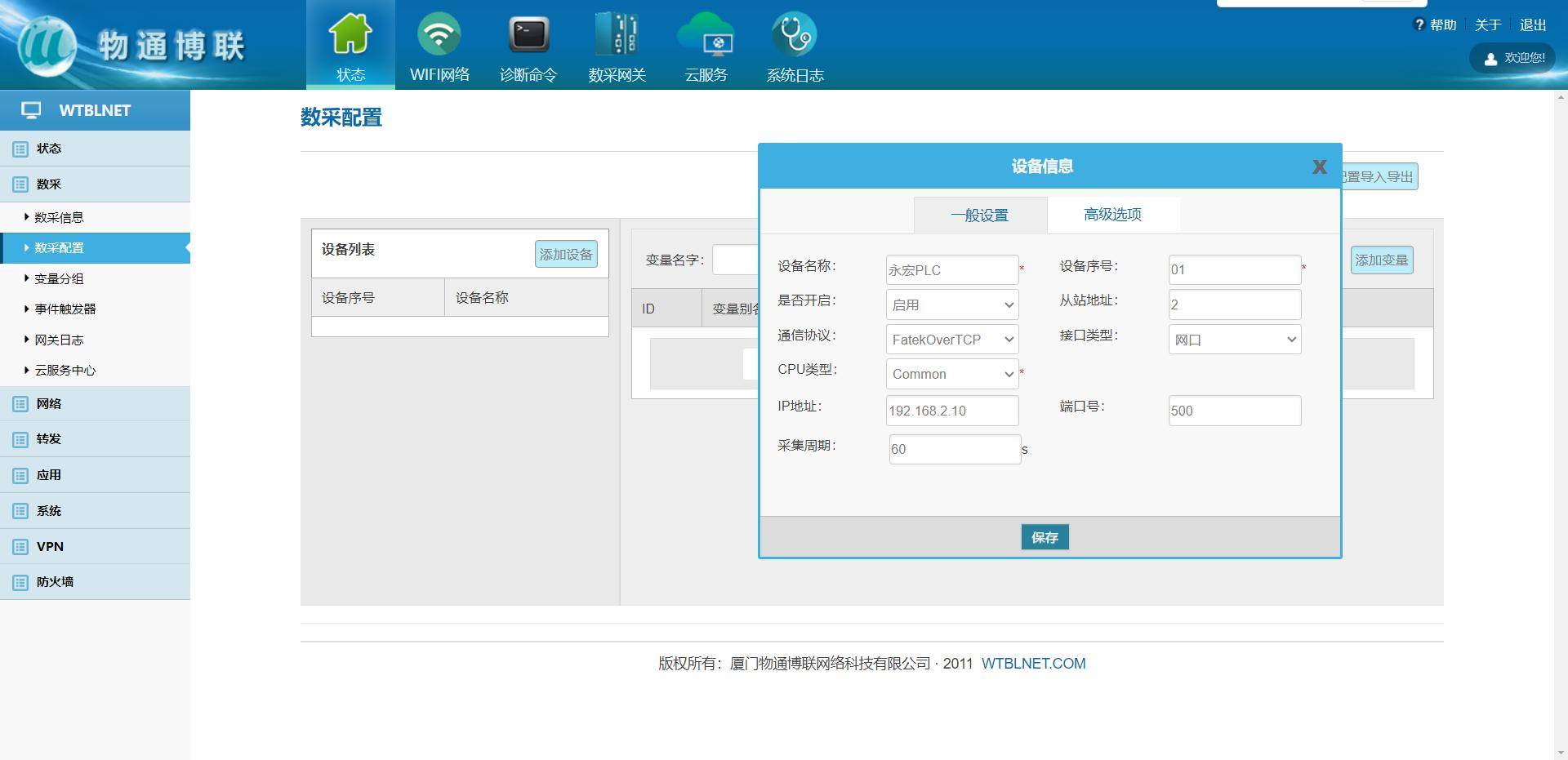Click the welcome user profile icon

(1490, 59)
